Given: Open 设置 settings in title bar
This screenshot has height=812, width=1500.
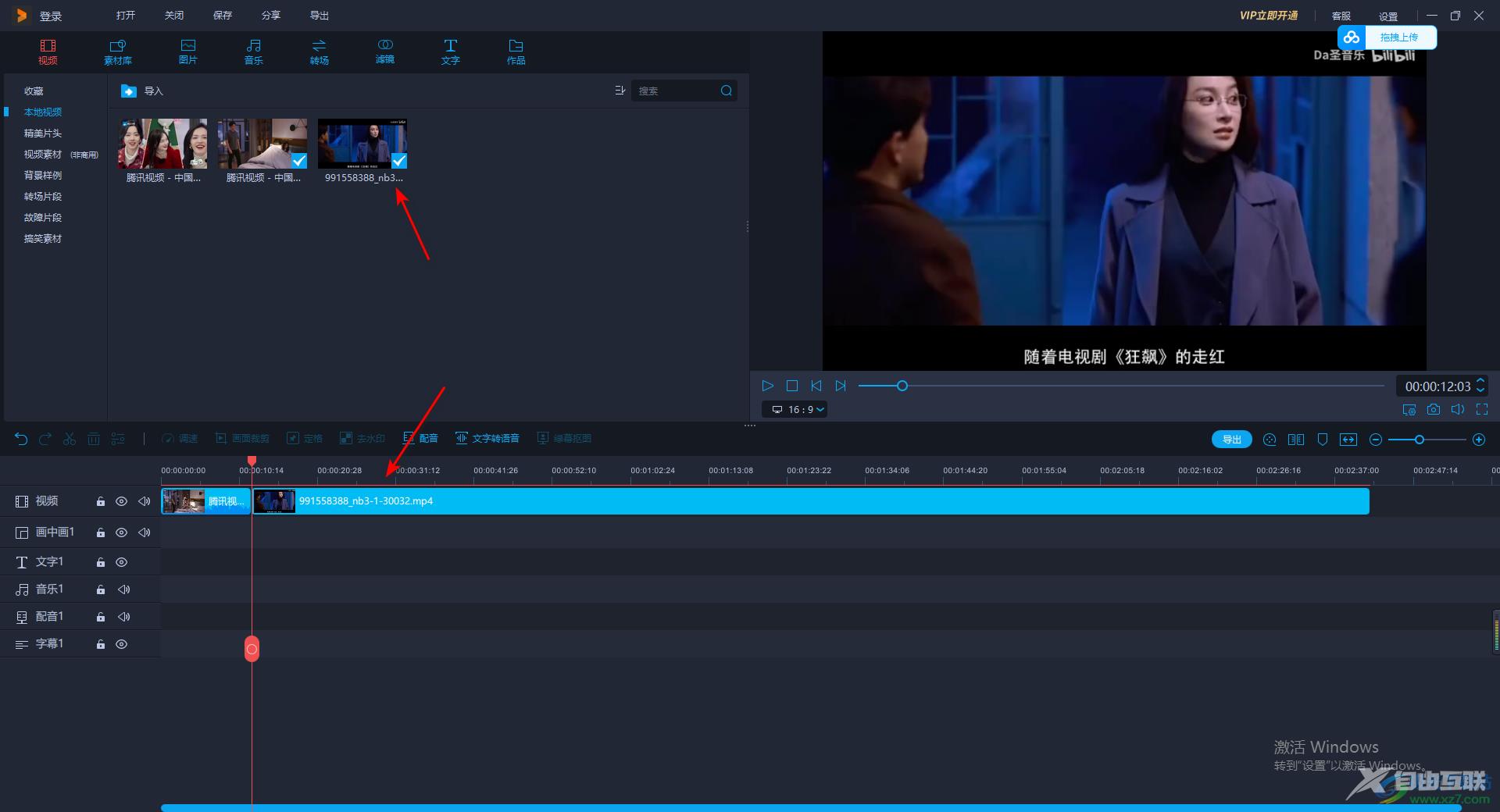Looking at the screenshot, I should [x=1388, y=16].
